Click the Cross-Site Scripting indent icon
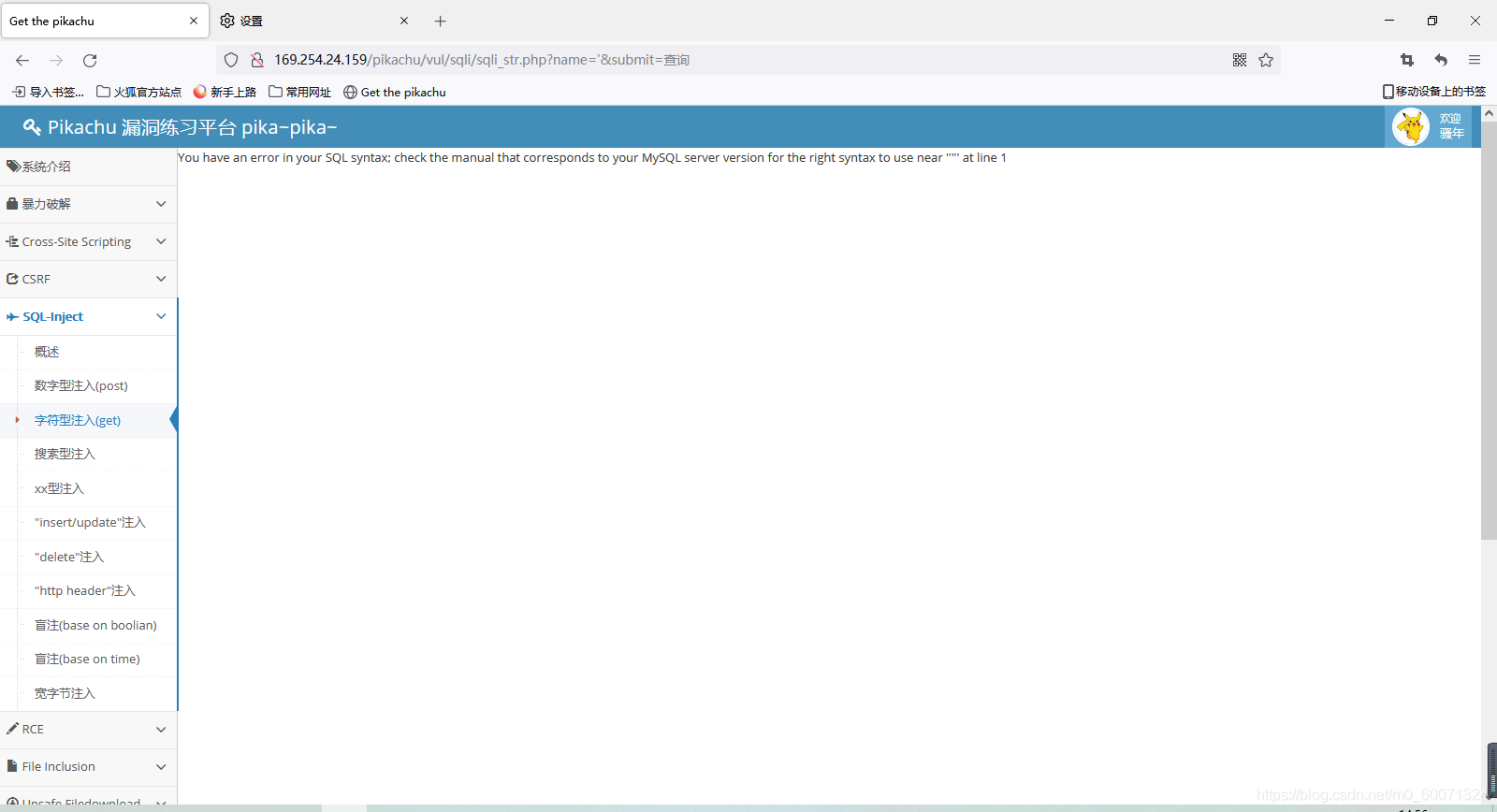Screen dimensions: 1497x812 [12, 241]
